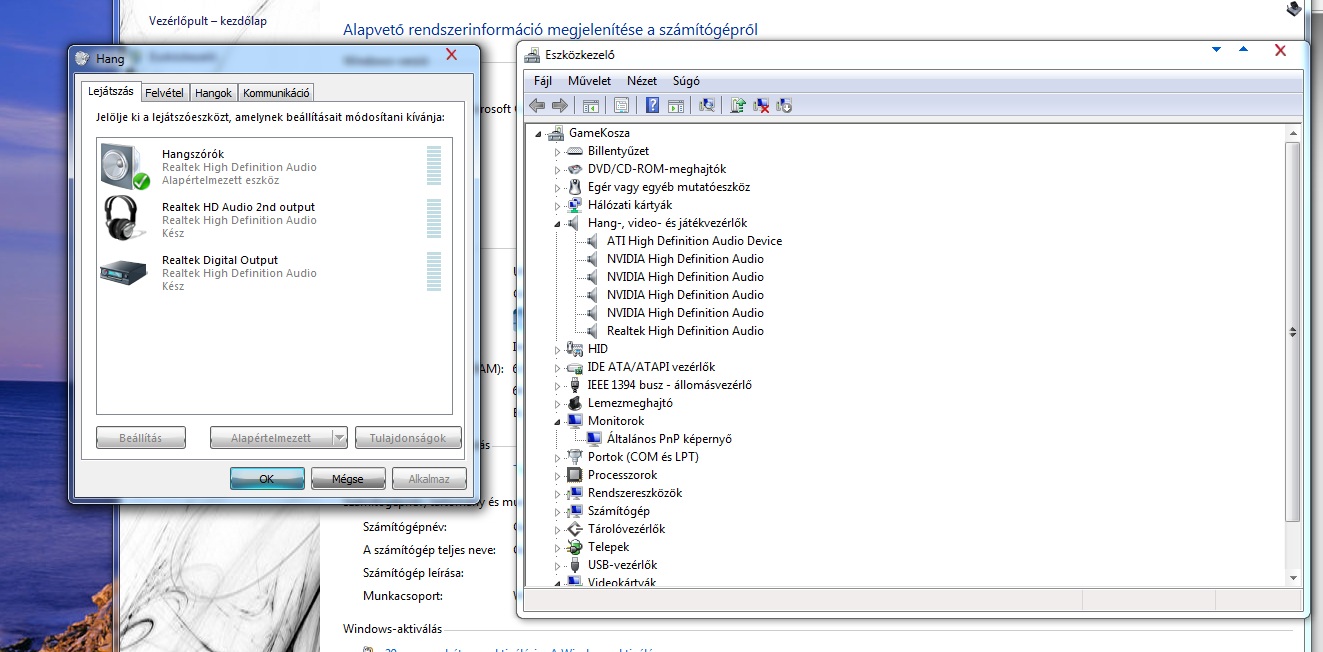Click the blue question mark Help icon

(x=652, y=105)
